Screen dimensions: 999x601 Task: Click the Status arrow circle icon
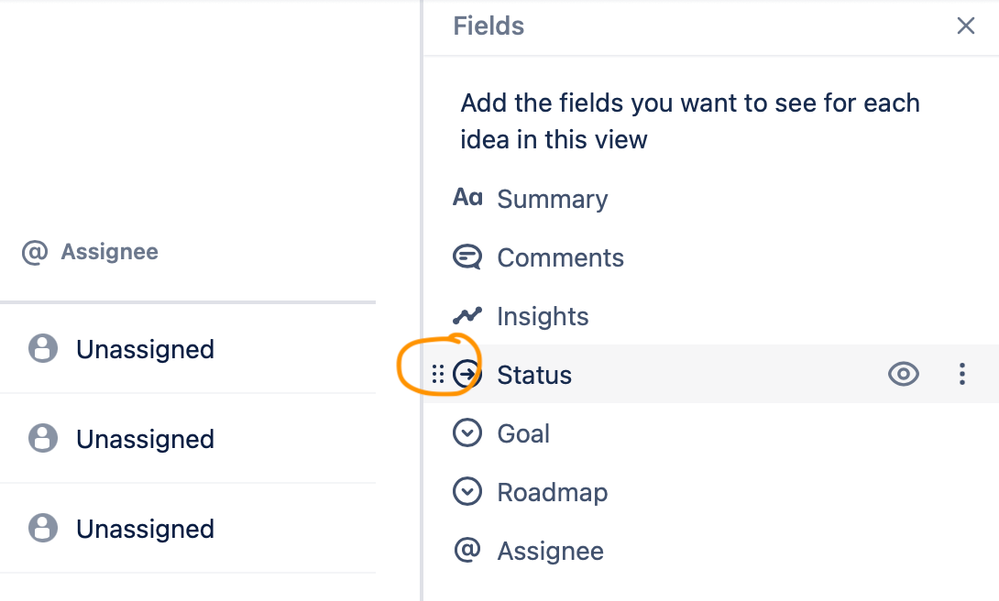467,375
